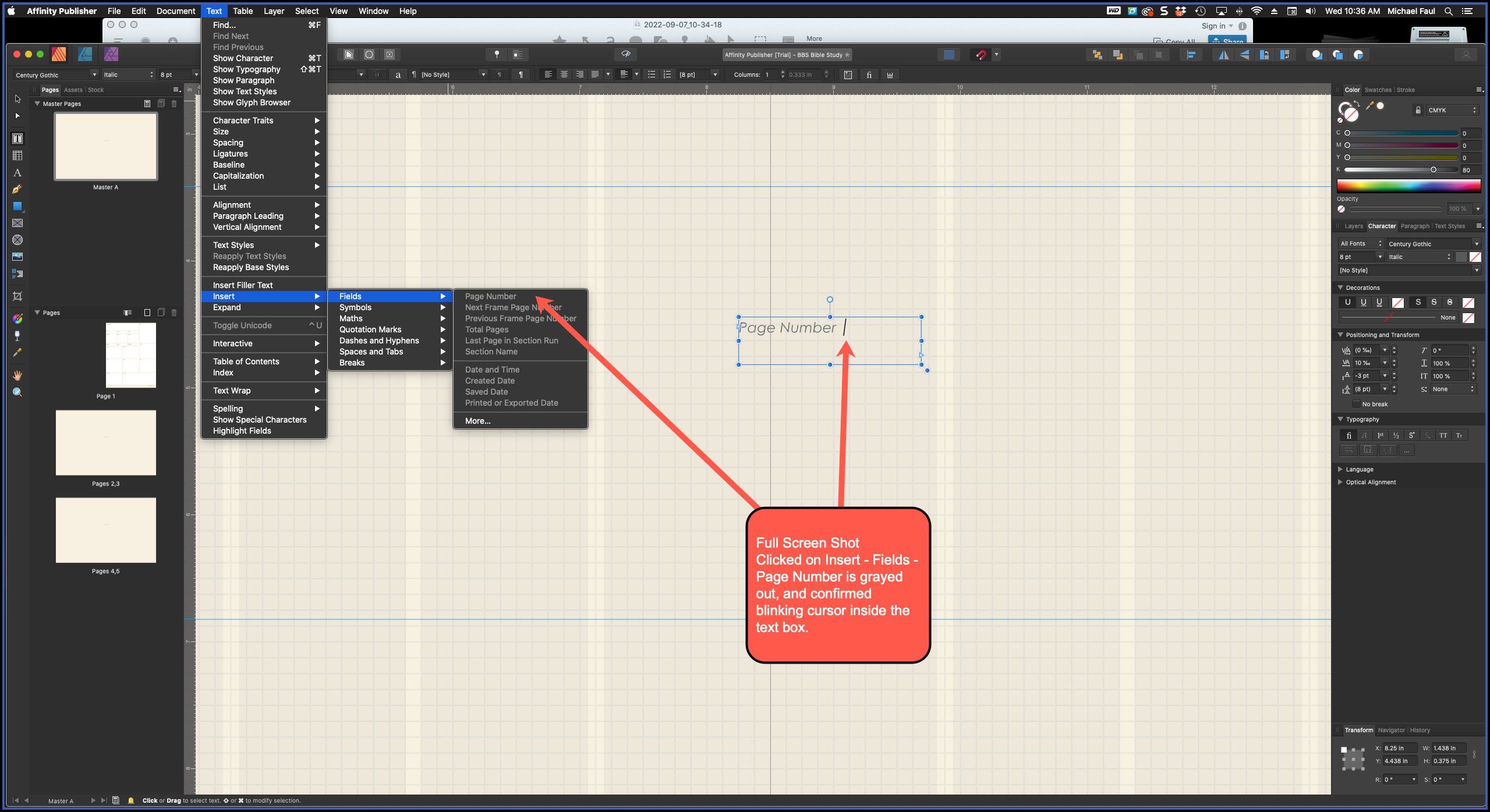This screenshot has width=1490, height=812.
Task: Open the CMYK color model dropdown
Action: (1452, 110)
